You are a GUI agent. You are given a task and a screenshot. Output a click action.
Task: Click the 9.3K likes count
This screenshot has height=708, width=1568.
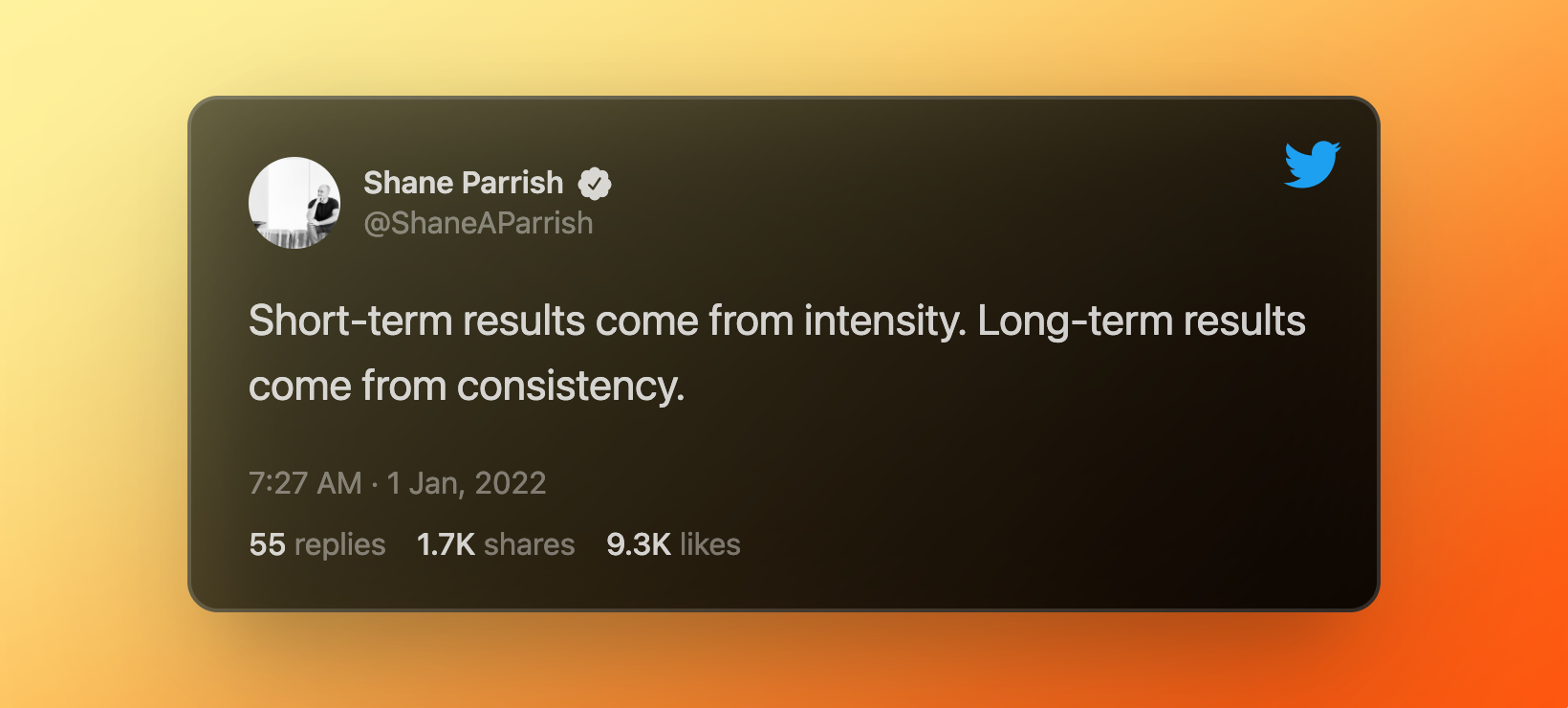673,544
